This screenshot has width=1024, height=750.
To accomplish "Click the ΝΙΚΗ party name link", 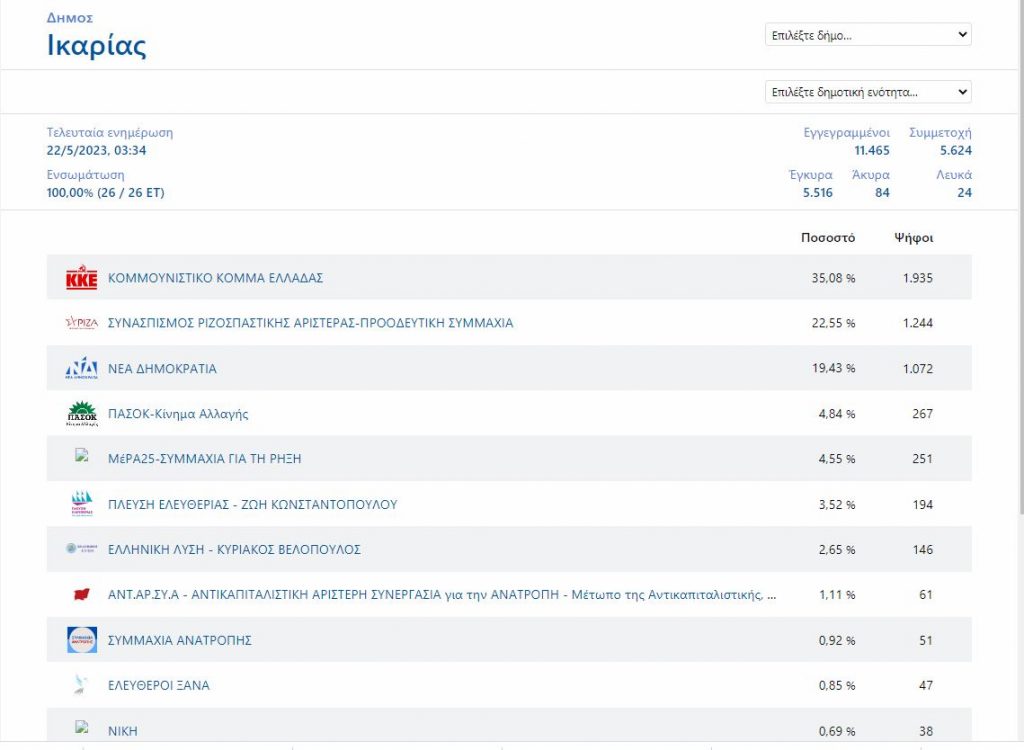I will pyautogui.click(x=123, y=731).
